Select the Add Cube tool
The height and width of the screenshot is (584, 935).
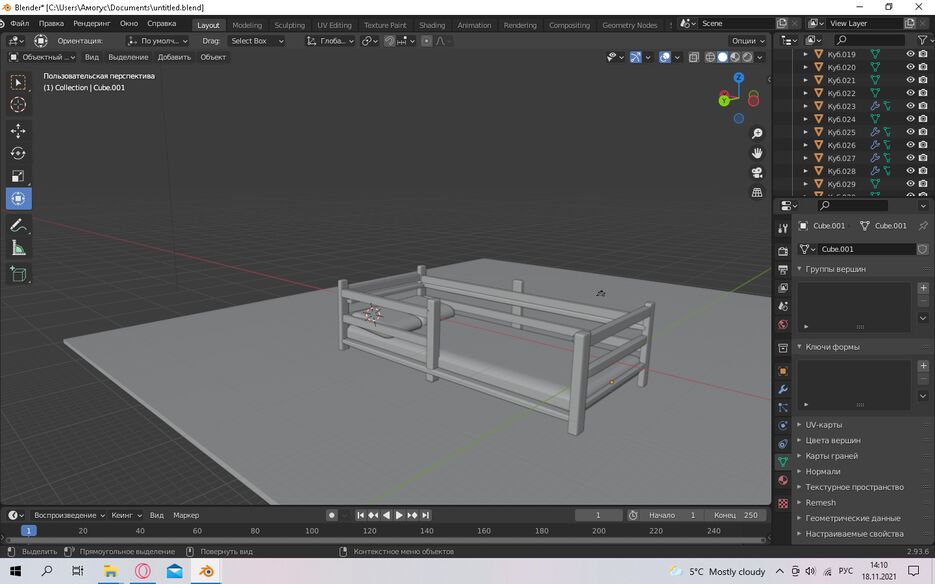(18, 274)
